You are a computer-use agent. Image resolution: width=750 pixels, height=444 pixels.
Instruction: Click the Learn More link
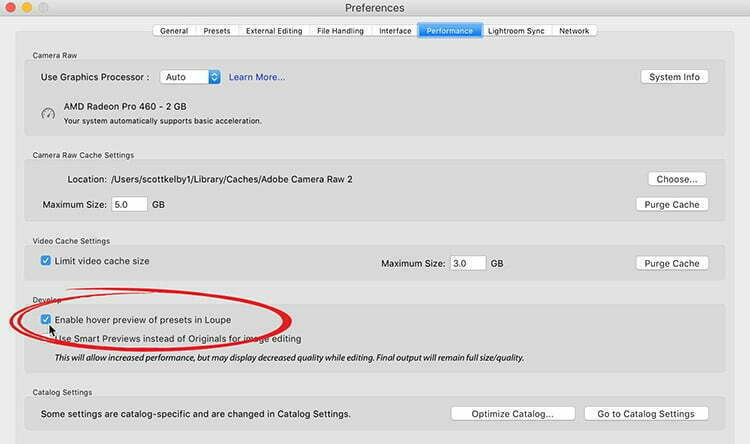pyautogui.click(x=257, y=77)
